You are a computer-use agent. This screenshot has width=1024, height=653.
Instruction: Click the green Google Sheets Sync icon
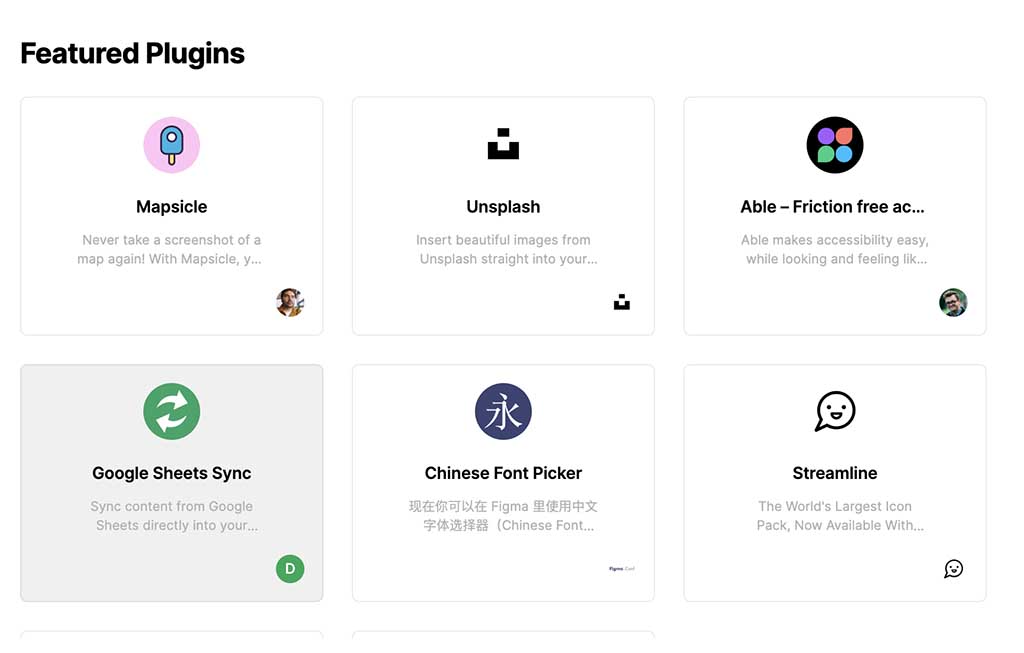[x=172, y=411]
